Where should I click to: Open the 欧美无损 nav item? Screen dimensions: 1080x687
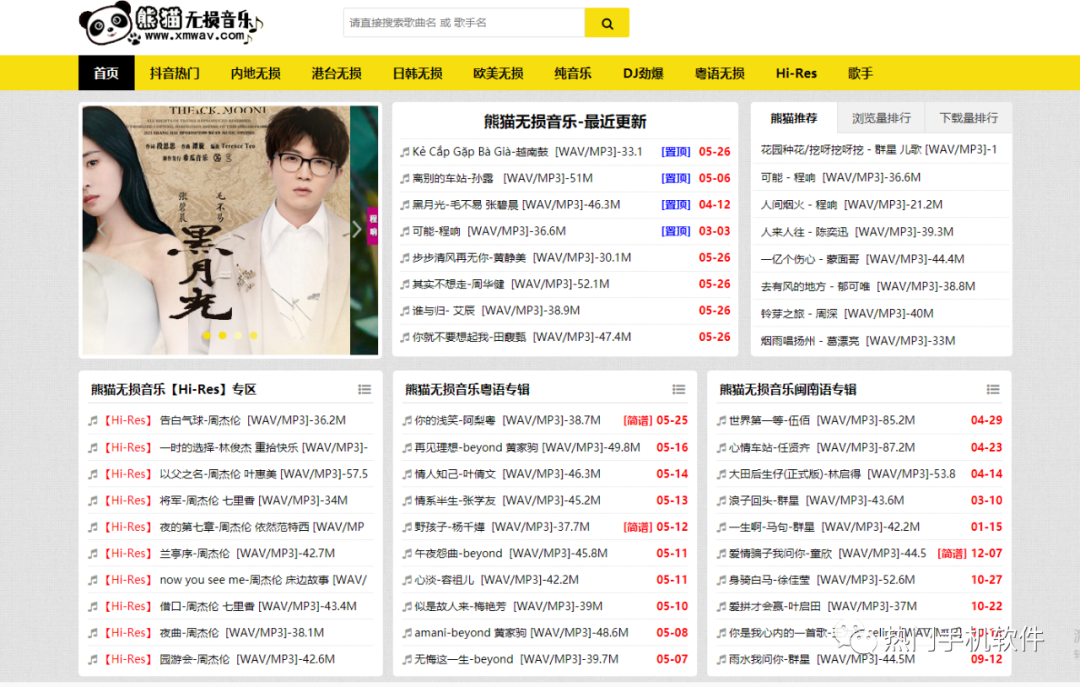click(499, 73)
